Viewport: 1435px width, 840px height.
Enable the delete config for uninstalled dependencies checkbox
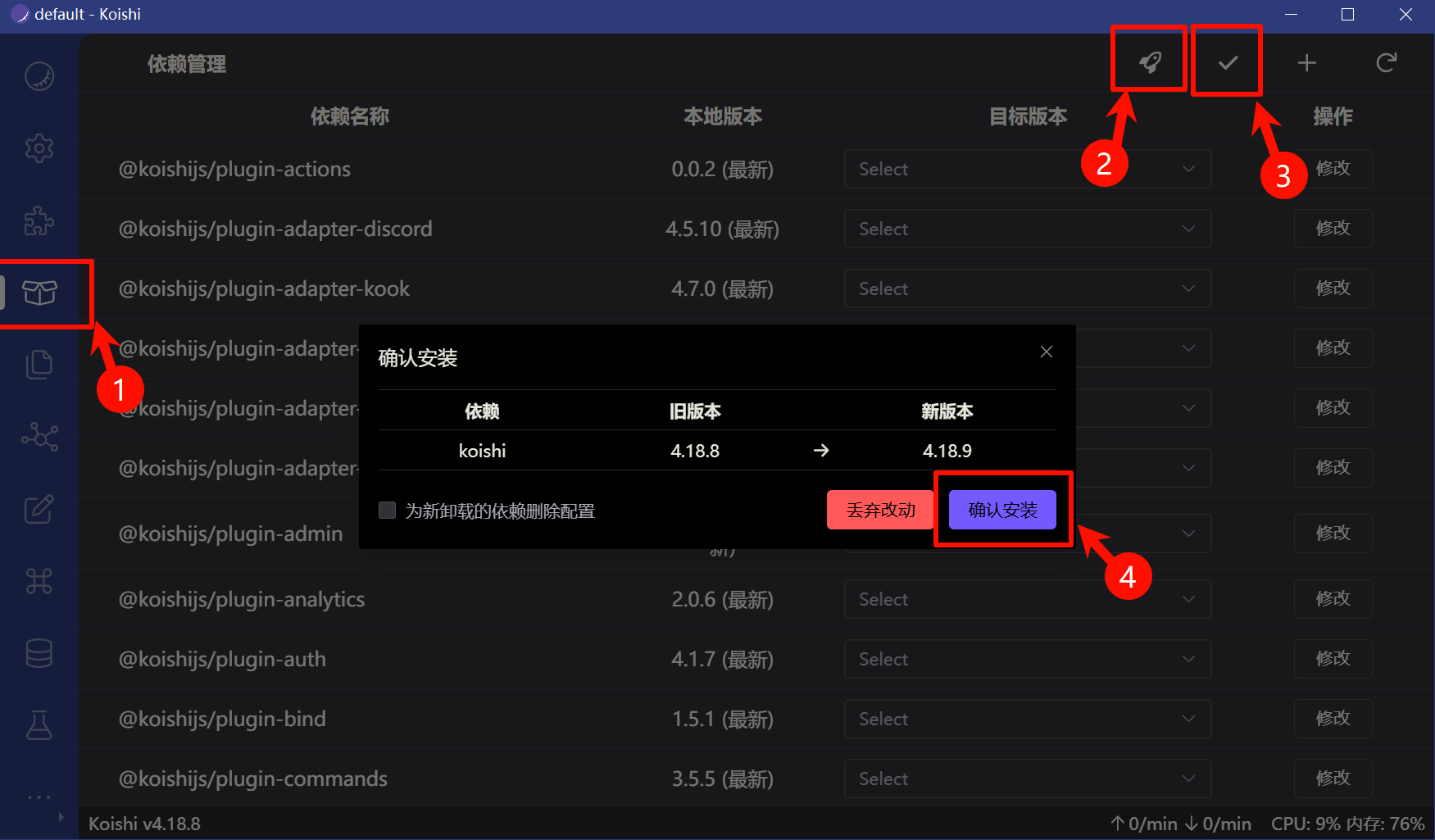[388, 511]
